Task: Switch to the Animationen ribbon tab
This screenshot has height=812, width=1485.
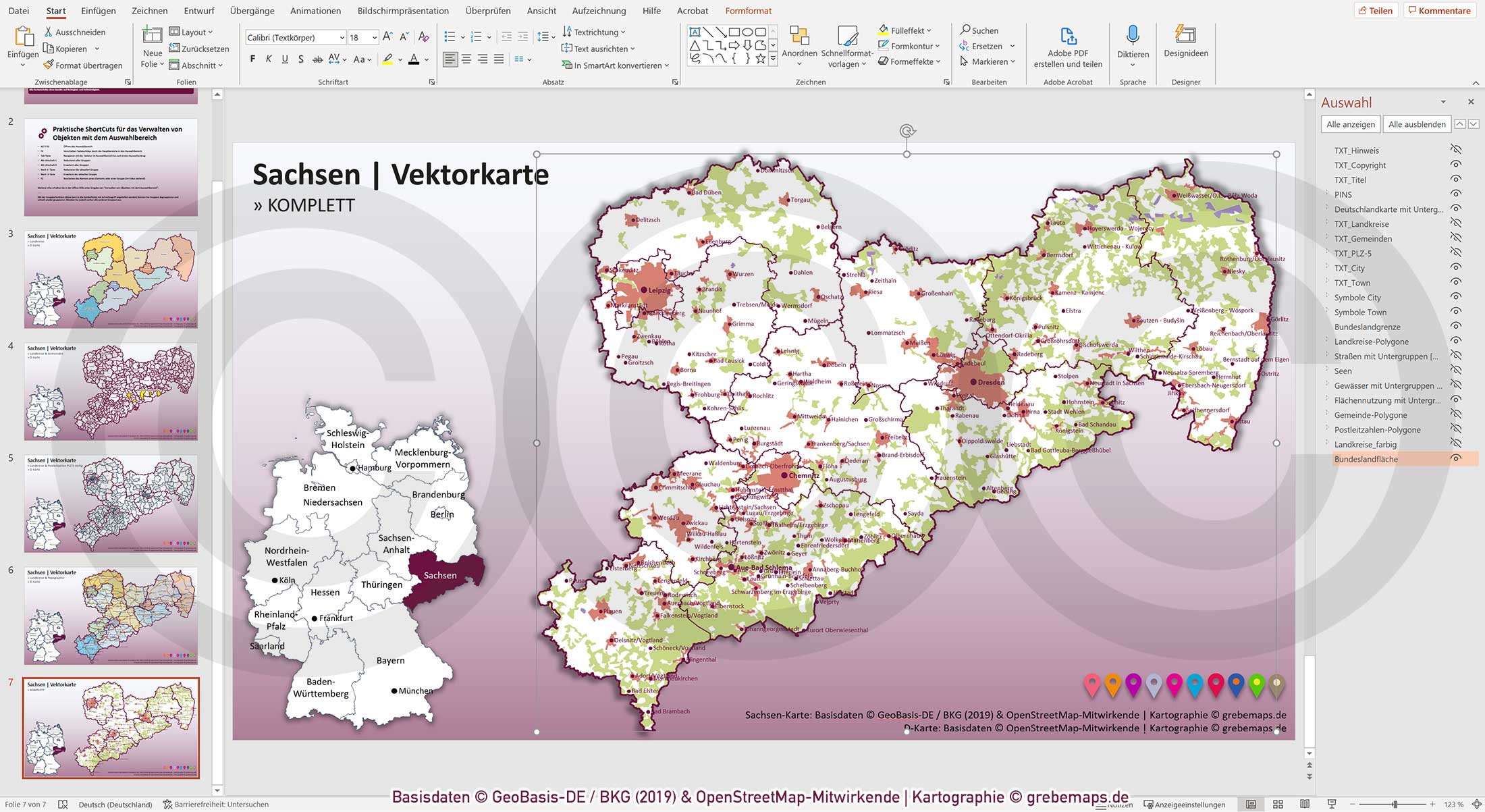Action: [315, 10]
